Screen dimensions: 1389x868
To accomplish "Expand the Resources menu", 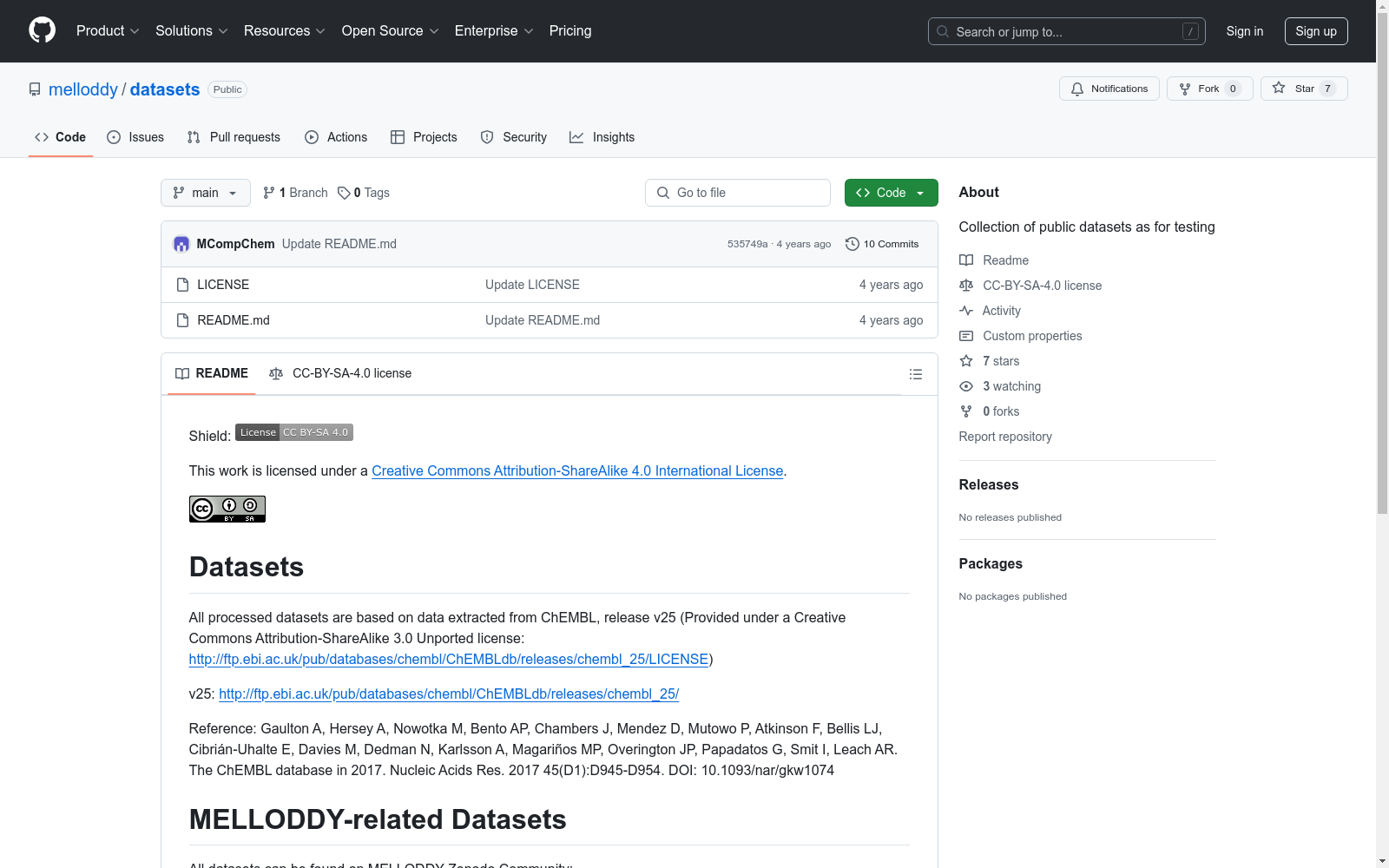I will tap(285, 31).
